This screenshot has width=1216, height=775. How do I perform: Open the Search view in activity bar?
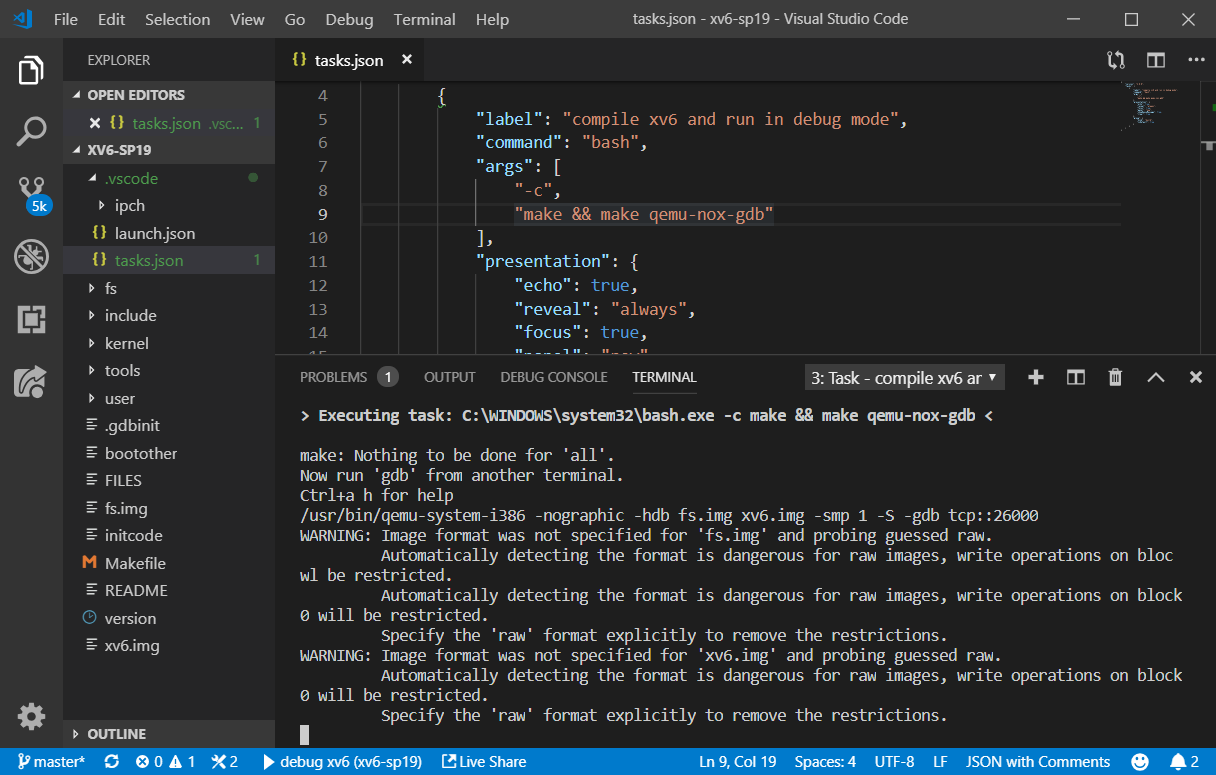(31, 130)
